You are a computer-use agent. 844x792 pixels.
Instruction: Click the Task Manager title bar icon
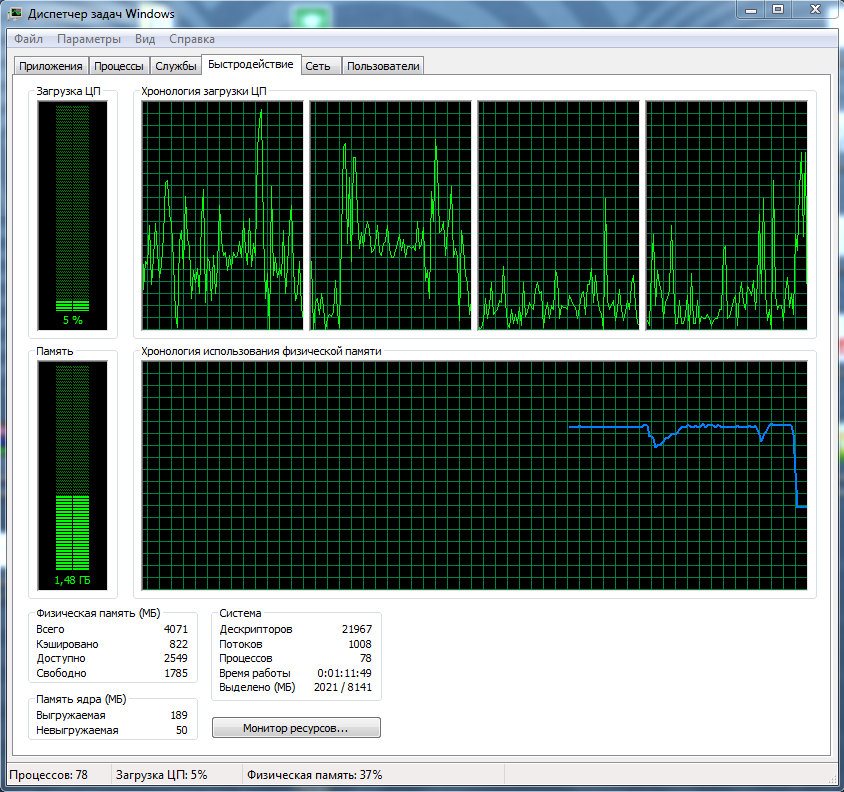tap(16, 14)
